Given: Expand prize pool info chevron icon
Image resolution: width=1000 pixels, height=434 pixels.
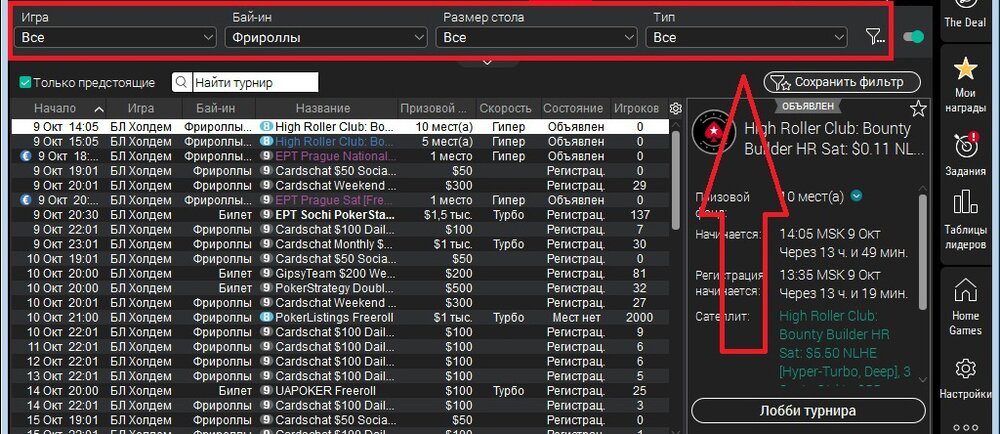Looking at the screenshot, I should pos(857,196).
